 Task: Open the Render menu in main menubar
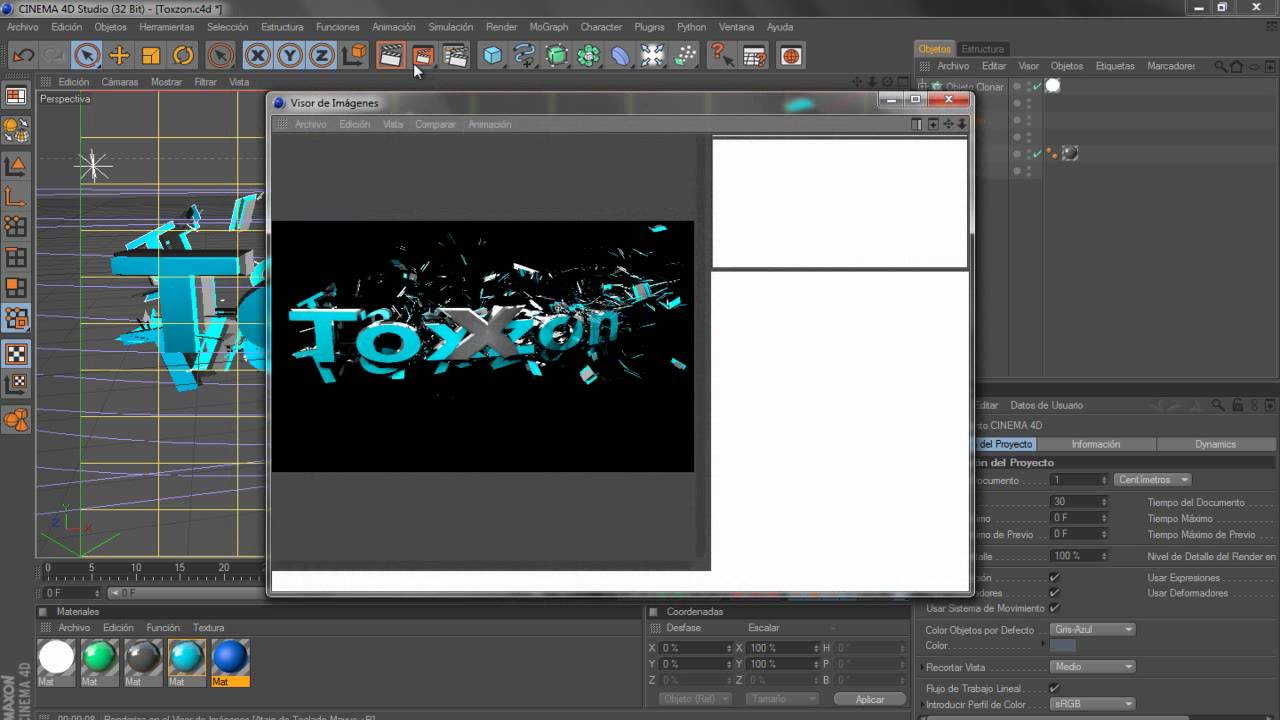tap(501, 27)
